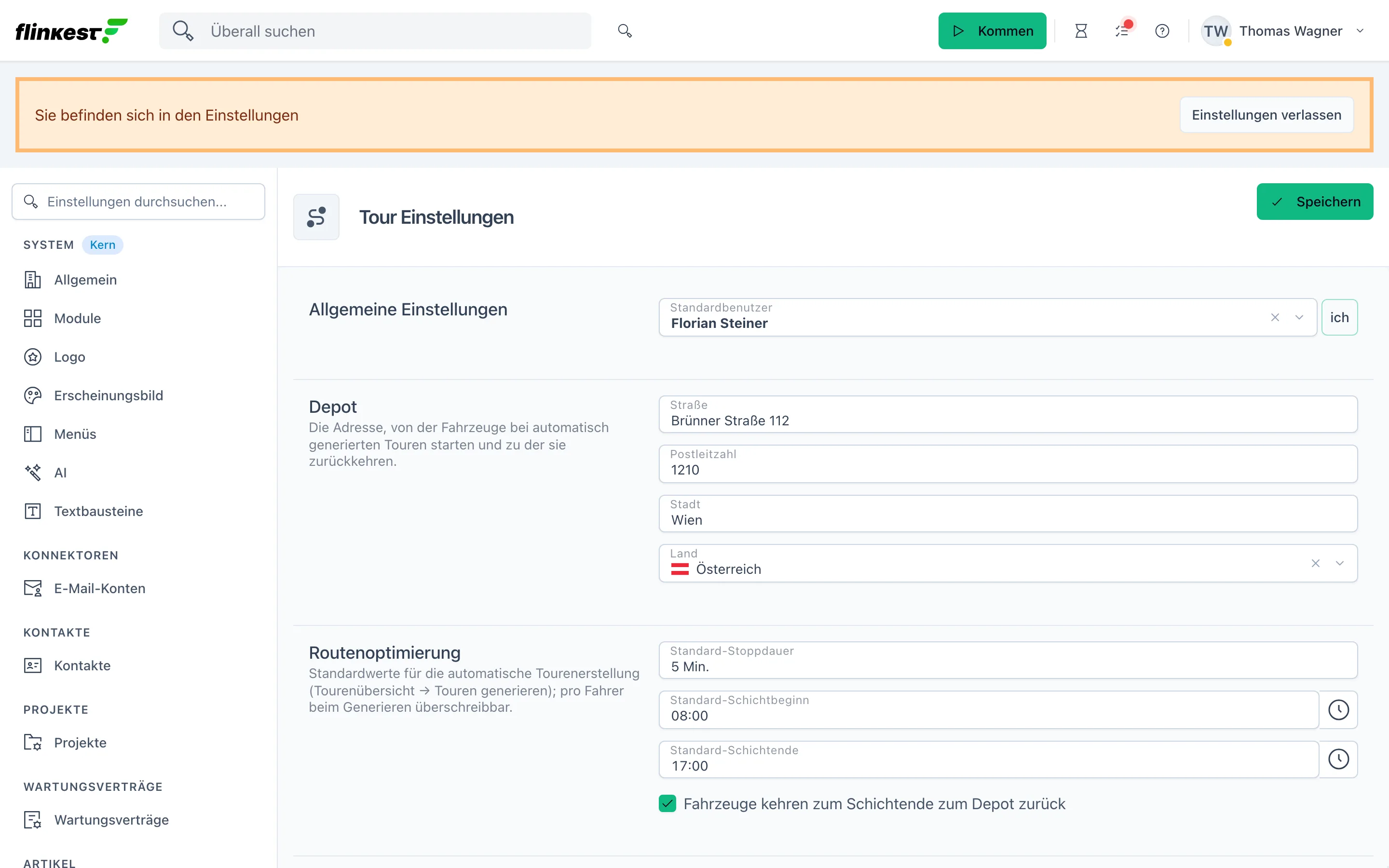
Task: Open E-Mail-Konten settings
Action: coord(138,588)
